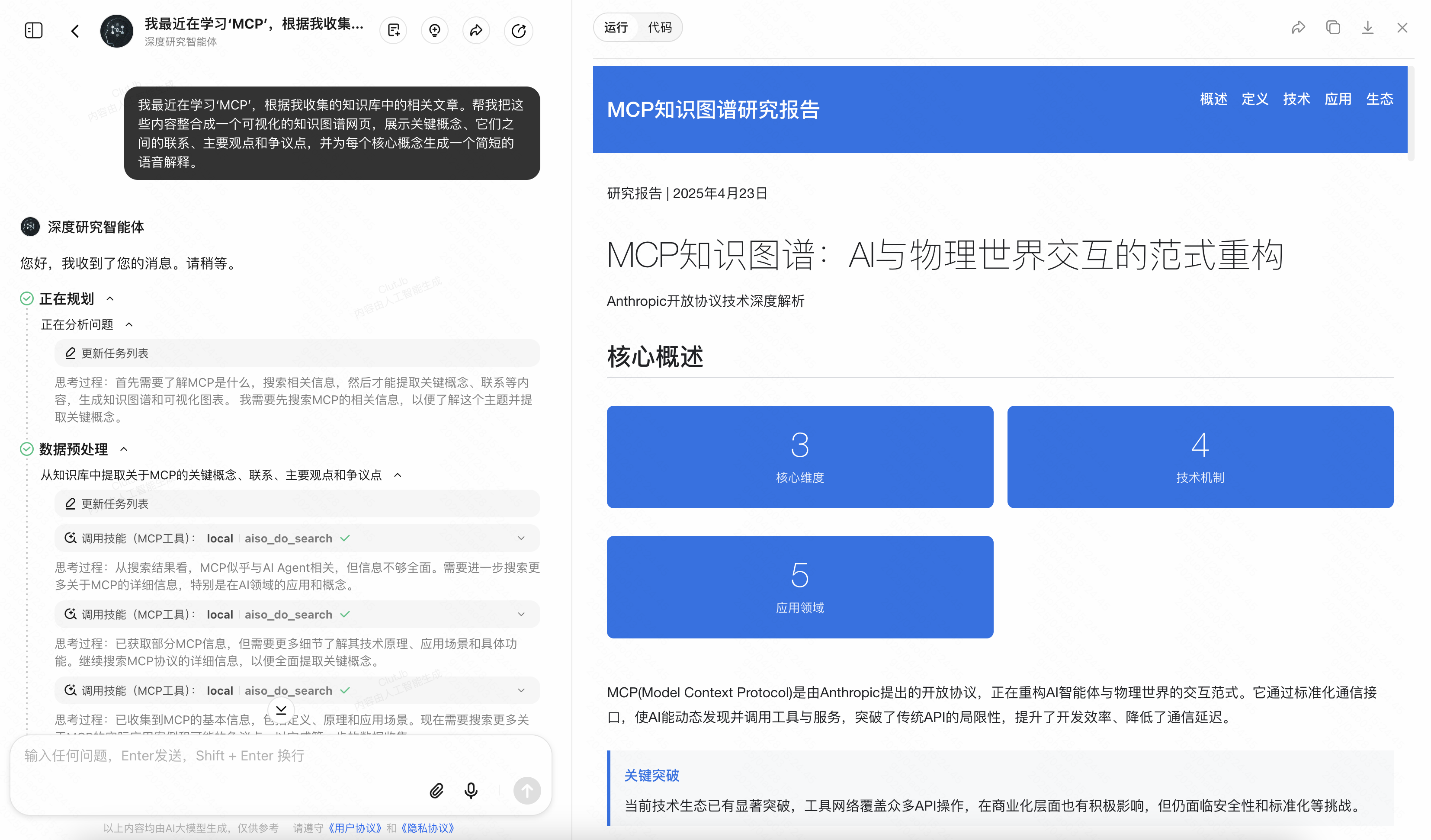
Task: Click the MCP知识图谱研究报告 header title
Action: 713,109
